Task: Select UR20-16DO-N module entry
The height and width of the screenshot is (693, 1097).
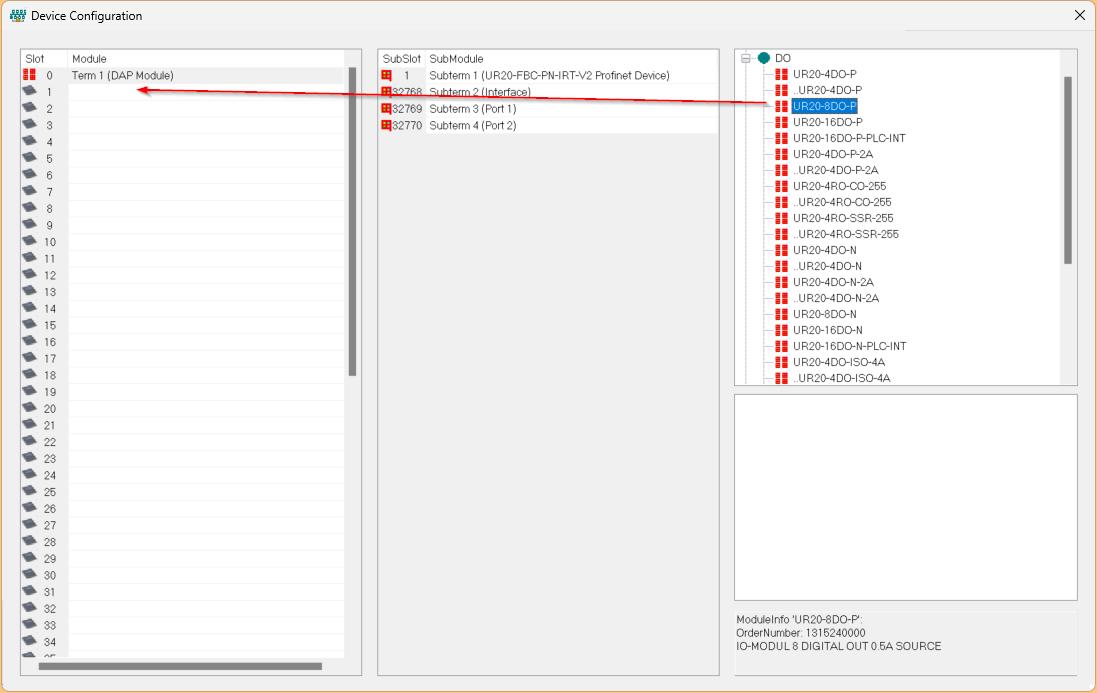Action: pyautogui.click(x=828, y=330)
